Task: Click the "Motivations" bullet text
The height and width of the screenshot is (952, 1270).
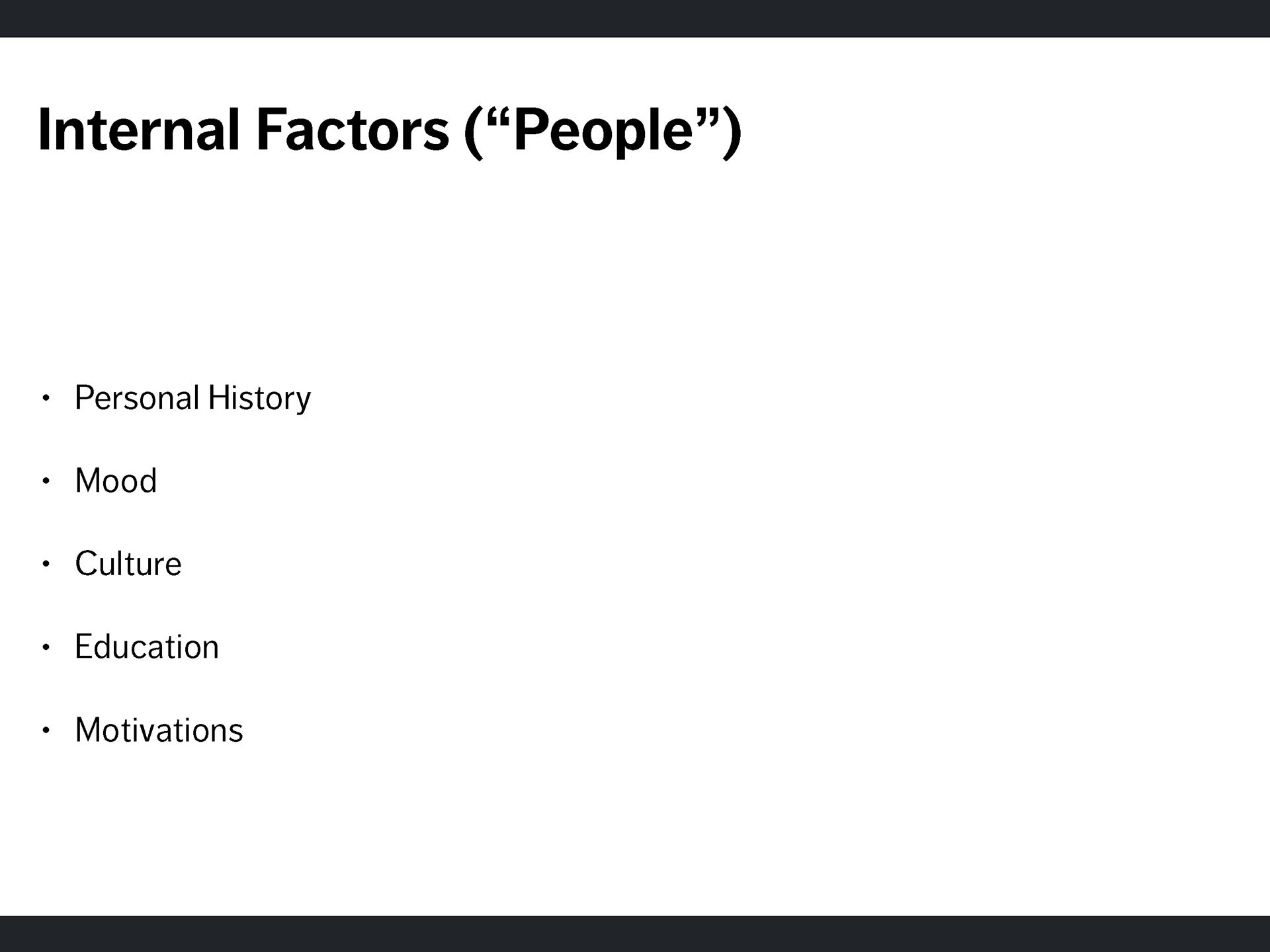Action: pyautogui.click(x=159, y=730)
